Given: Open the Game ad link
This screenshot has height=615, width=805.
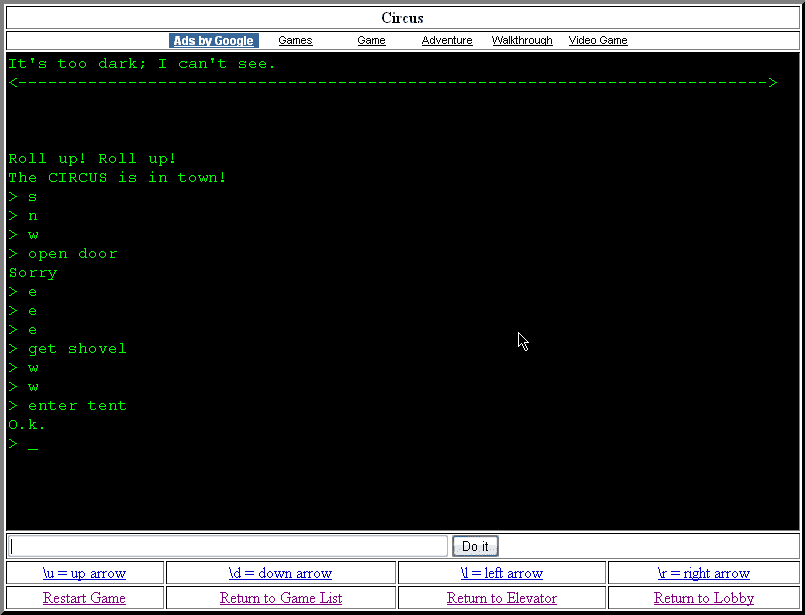Looking at the screenshot, I should pyautogui.click(x=371, y=40).
